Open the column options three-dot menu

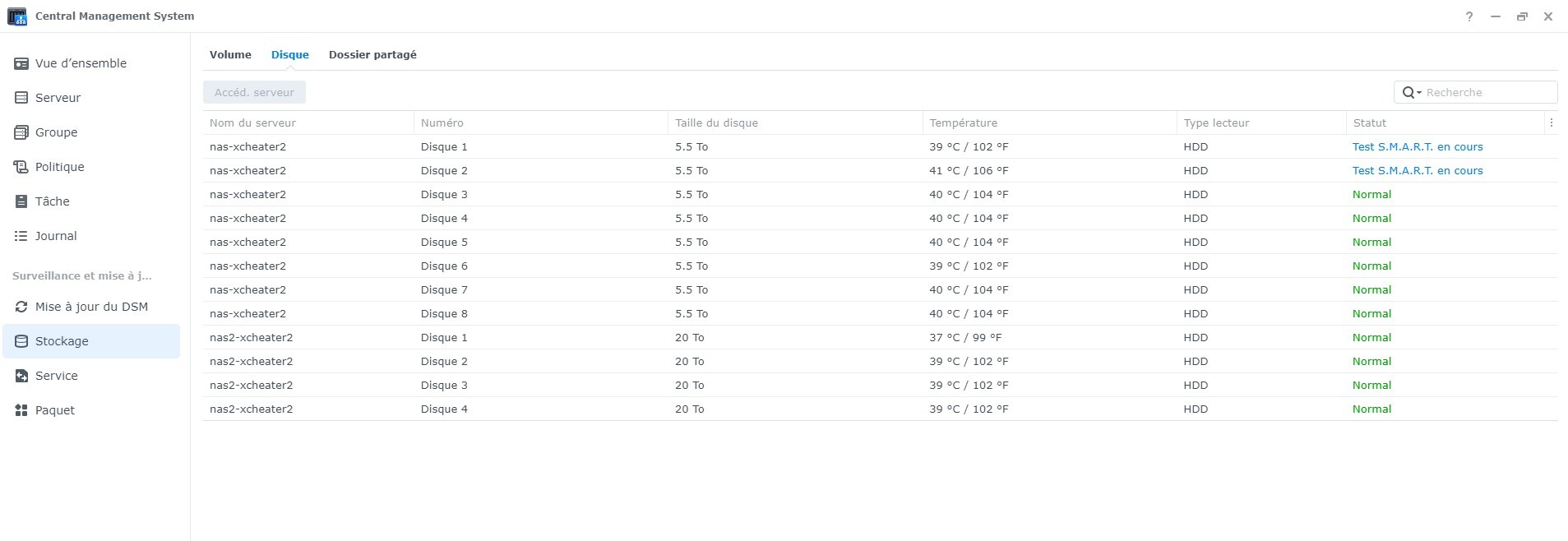click(x=1551, y=123)
